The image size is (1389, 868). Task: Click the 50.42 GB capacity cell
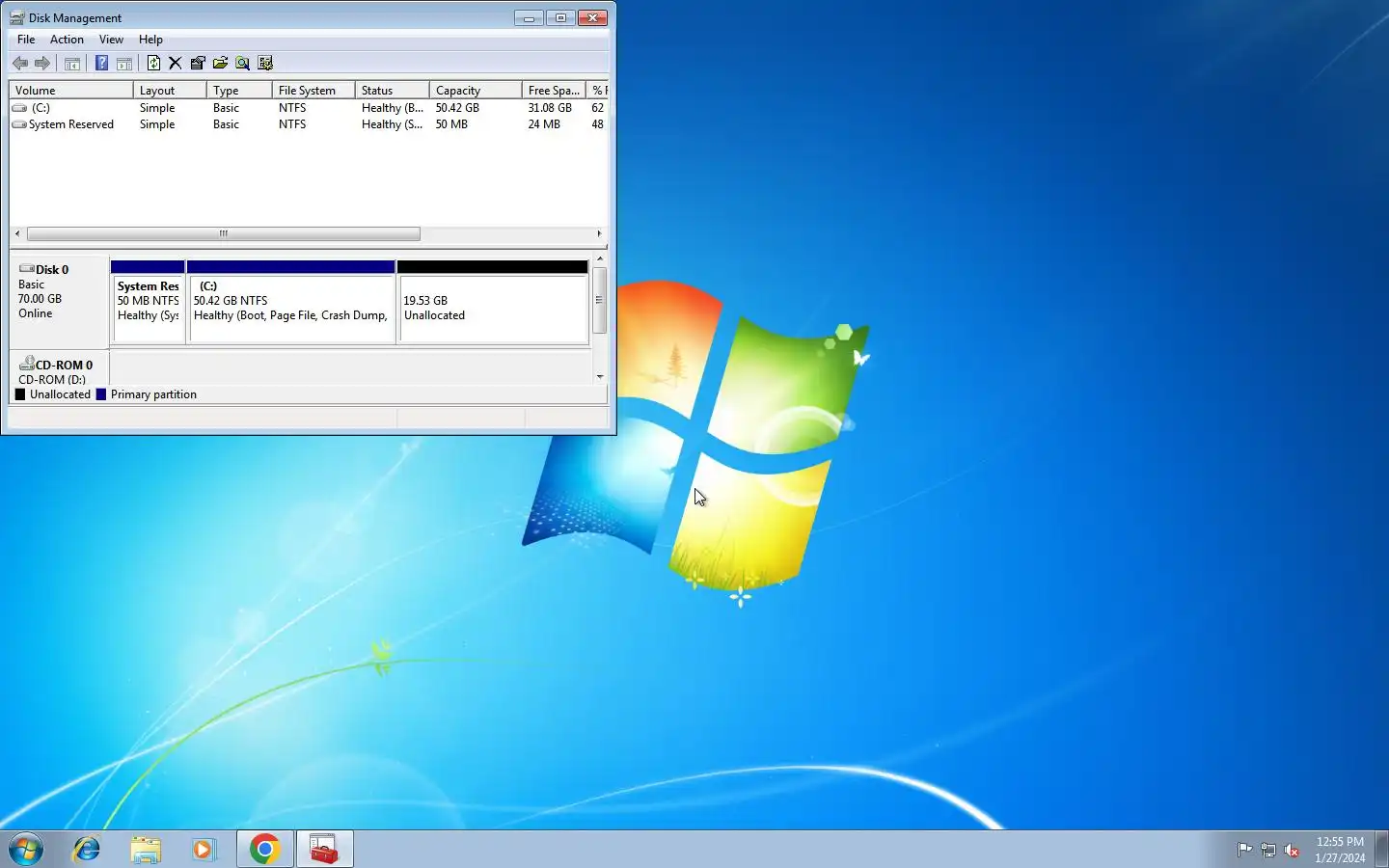click(x=457, y=108)
